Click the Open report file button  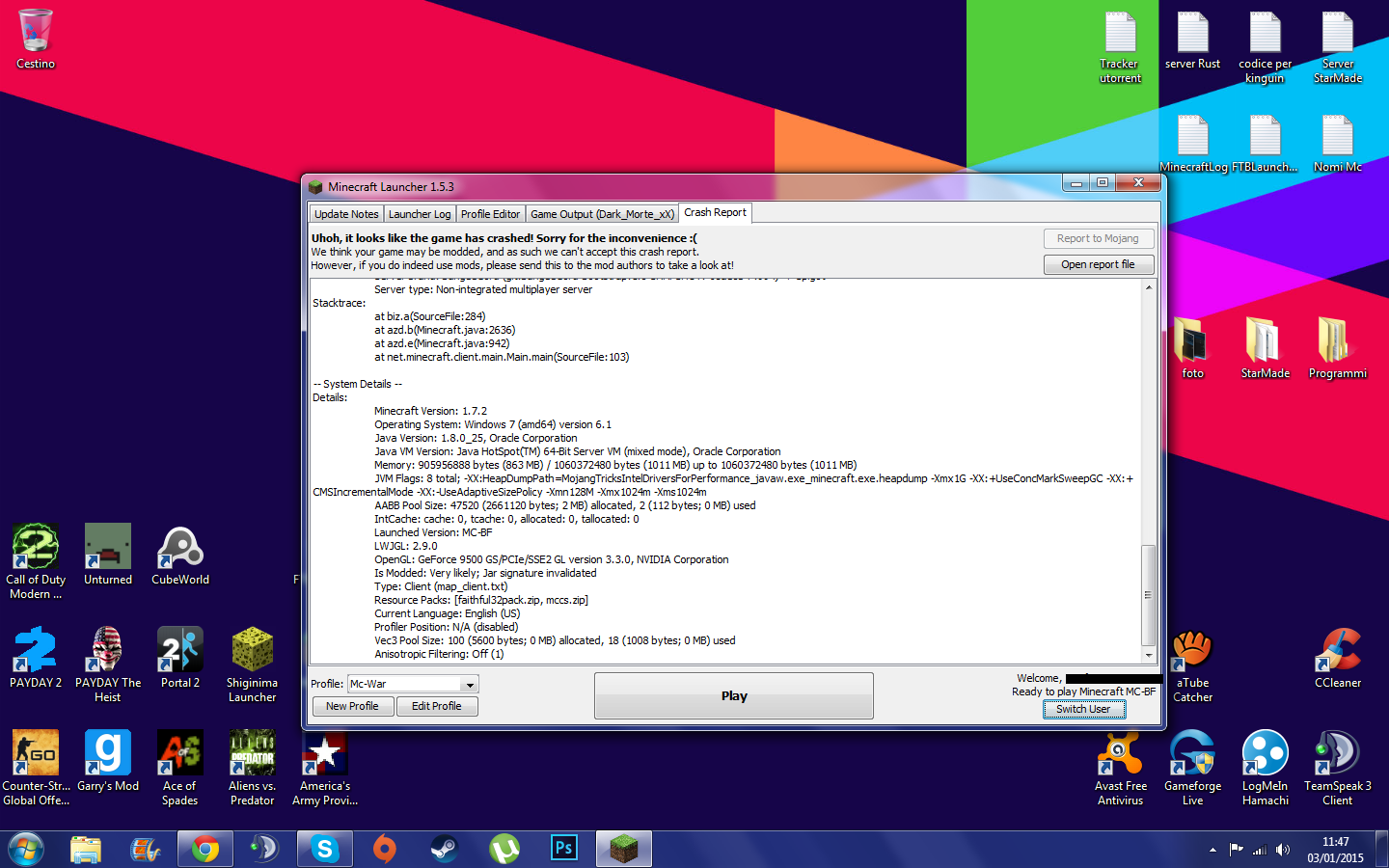tap(1098, 264)
